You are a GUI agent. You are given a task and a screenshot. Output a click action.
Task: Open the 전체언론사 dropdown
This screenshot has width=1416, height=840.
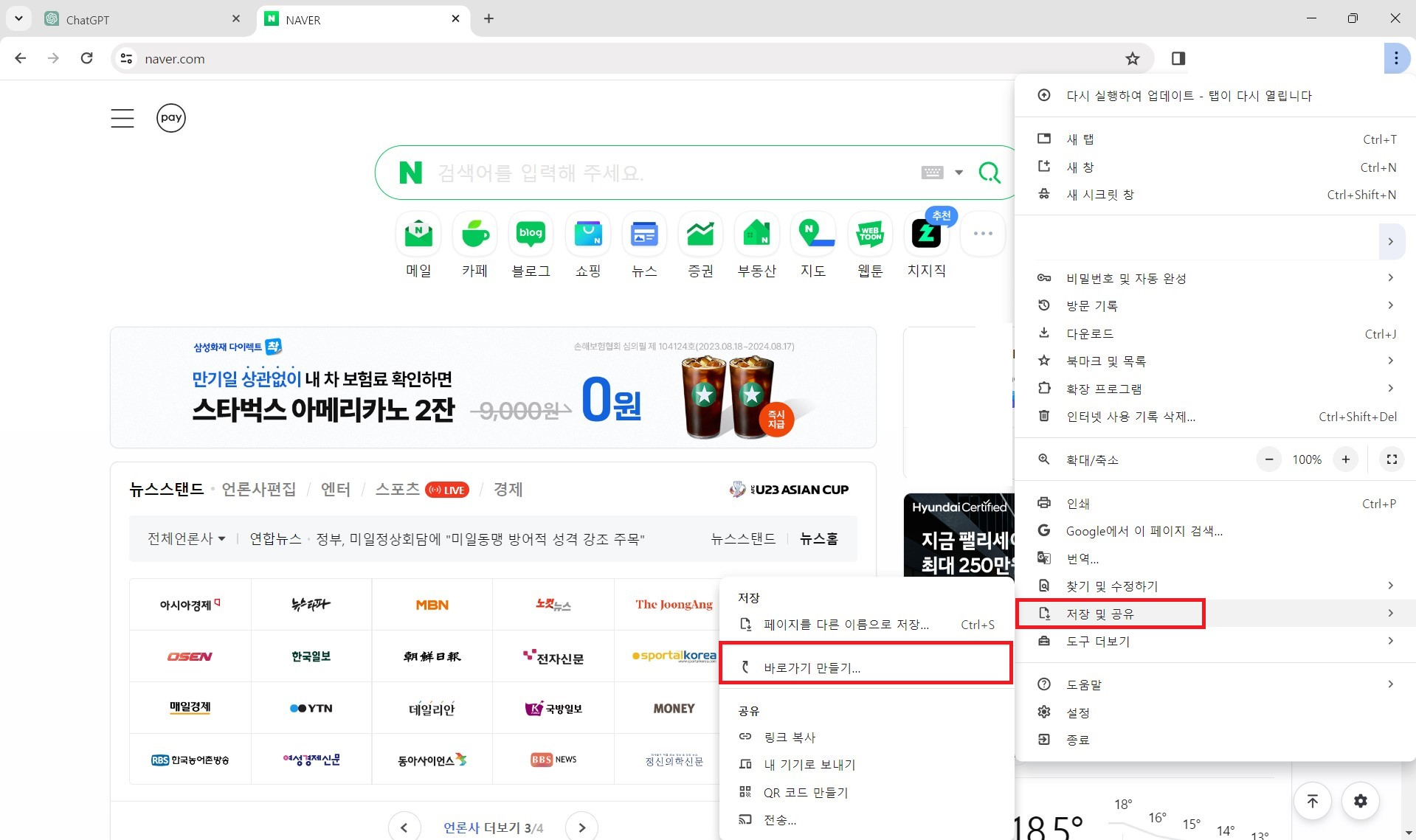click(187, 539)
